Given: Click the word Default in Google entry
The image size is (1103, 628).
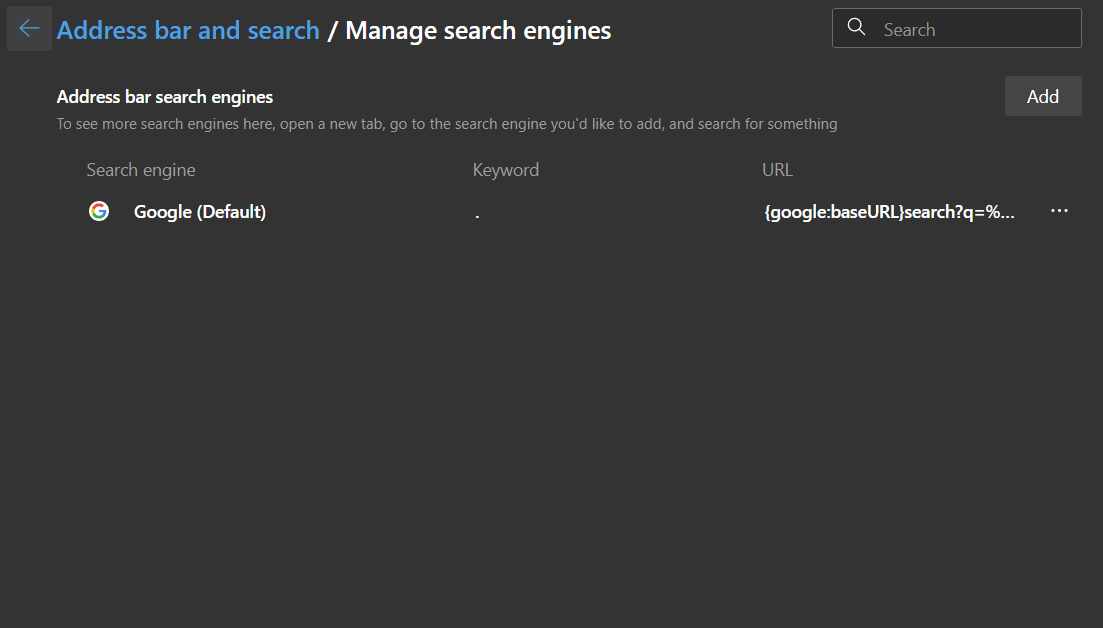Looking at the screenshot, I should pyautogui.click(x=231, y=212).
